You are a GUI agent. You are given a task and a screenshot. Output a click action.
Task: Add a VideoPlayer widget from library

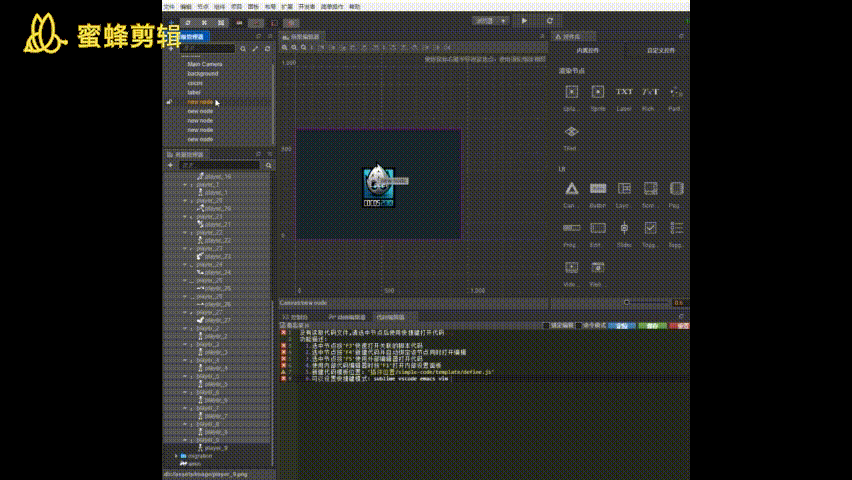coord(571,267)
